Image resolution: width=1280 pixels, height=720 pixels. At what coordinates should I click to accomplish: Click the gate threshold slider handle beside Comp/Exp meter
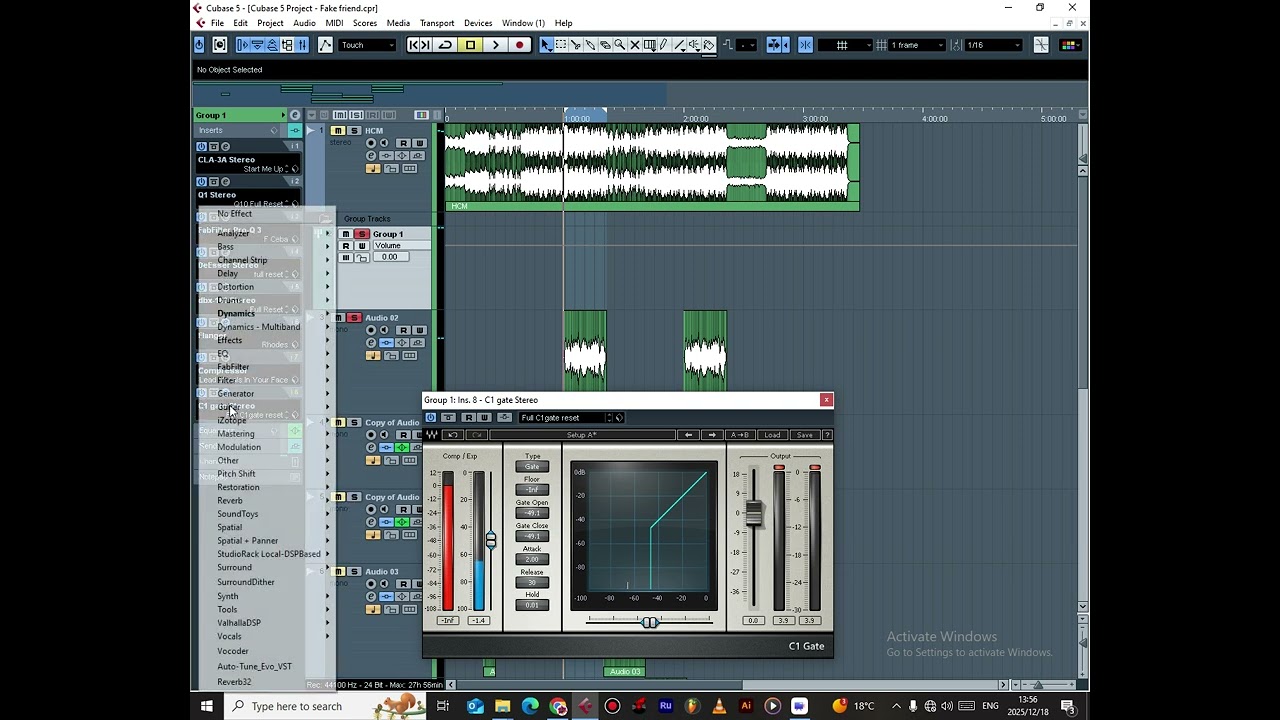click(x=491, y=540)
